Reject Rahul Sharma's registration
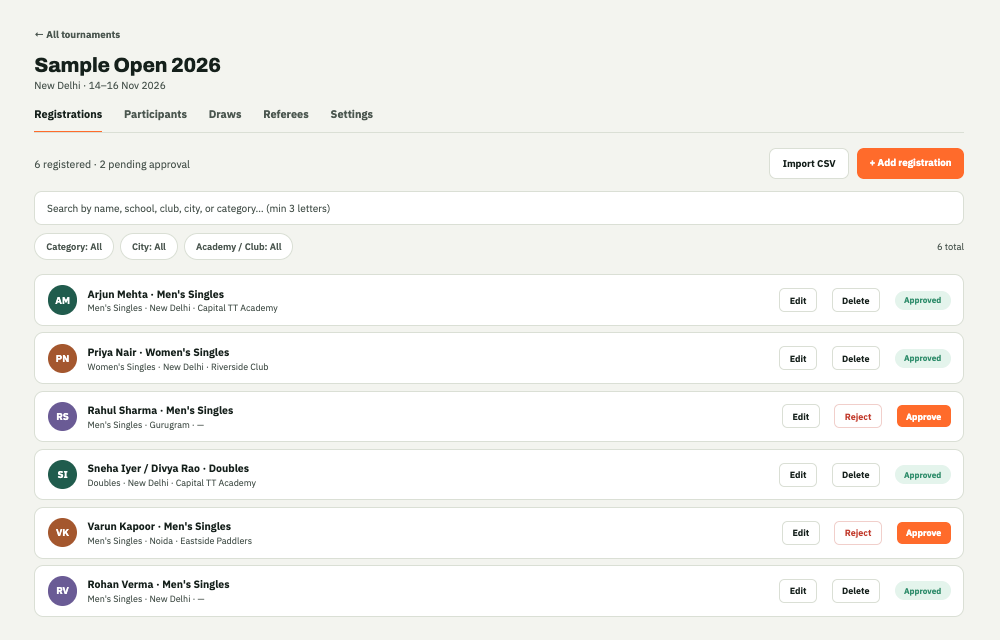This screenshot has width=1000, height=640. [x=858, y=416]
